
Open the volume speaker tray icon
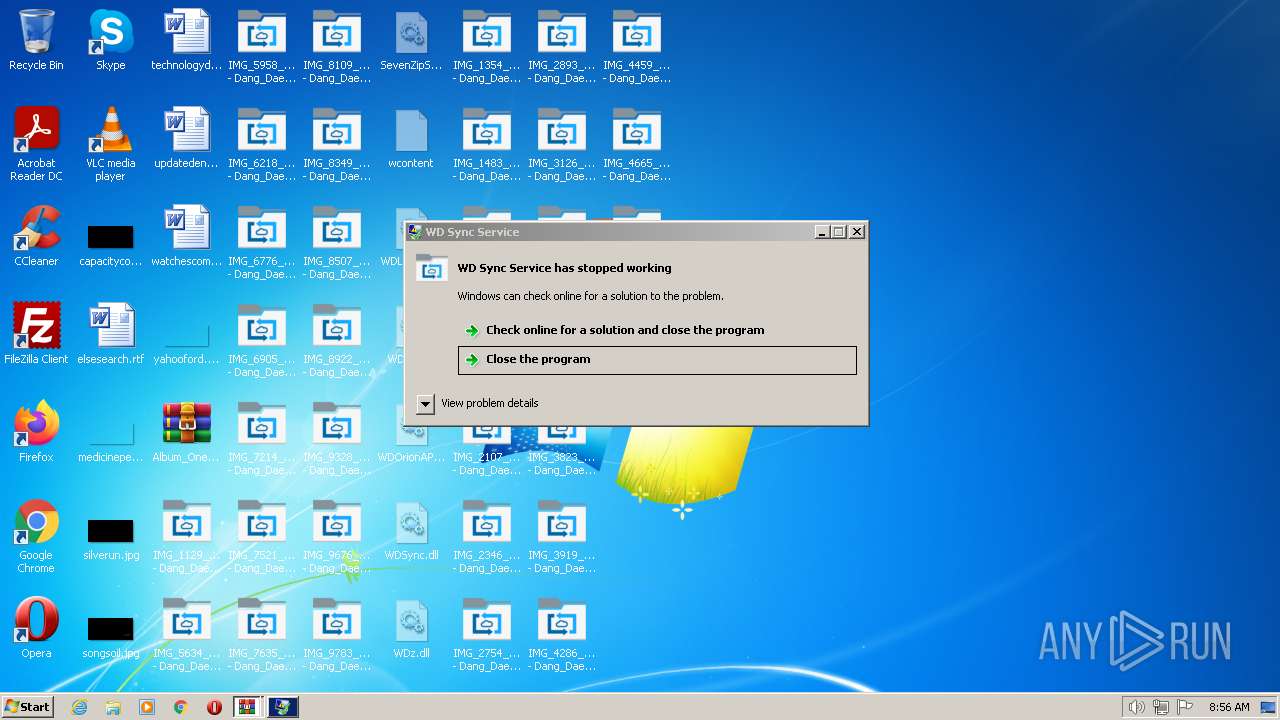tap(1136, 707)
